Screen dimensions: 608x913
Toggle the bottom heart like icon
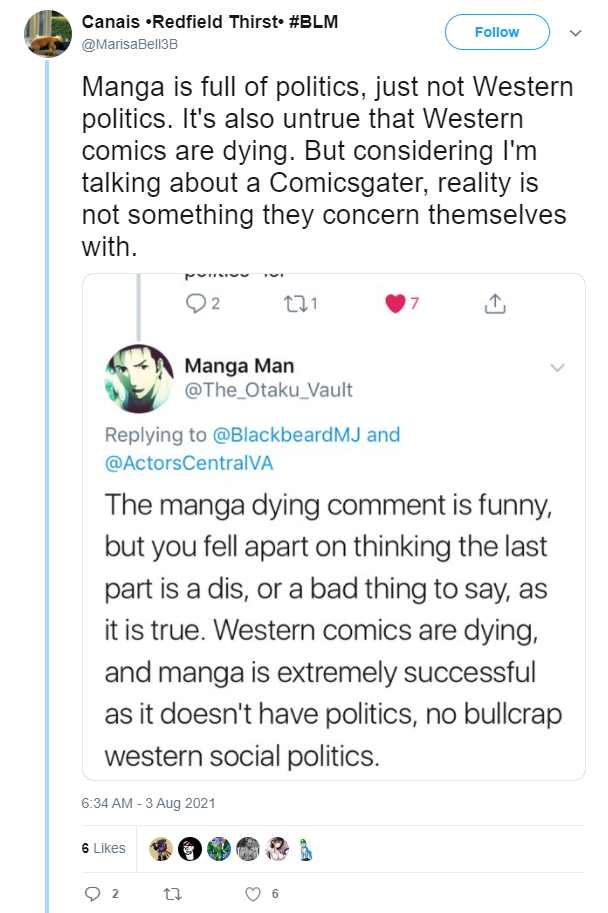tap(252, 894)
